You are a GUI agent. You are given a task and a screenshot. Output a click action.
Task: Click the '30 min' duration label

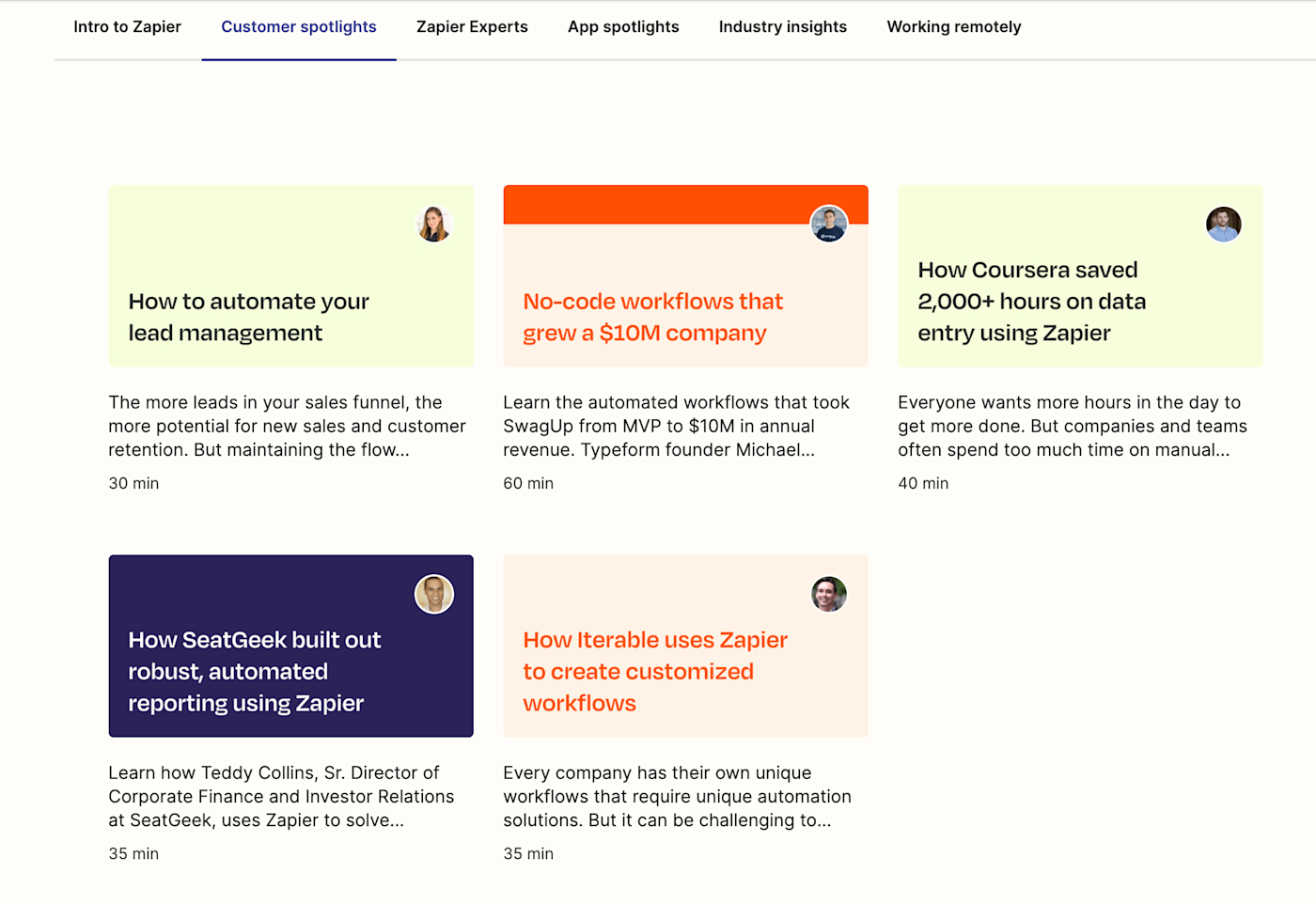(133, 483)
